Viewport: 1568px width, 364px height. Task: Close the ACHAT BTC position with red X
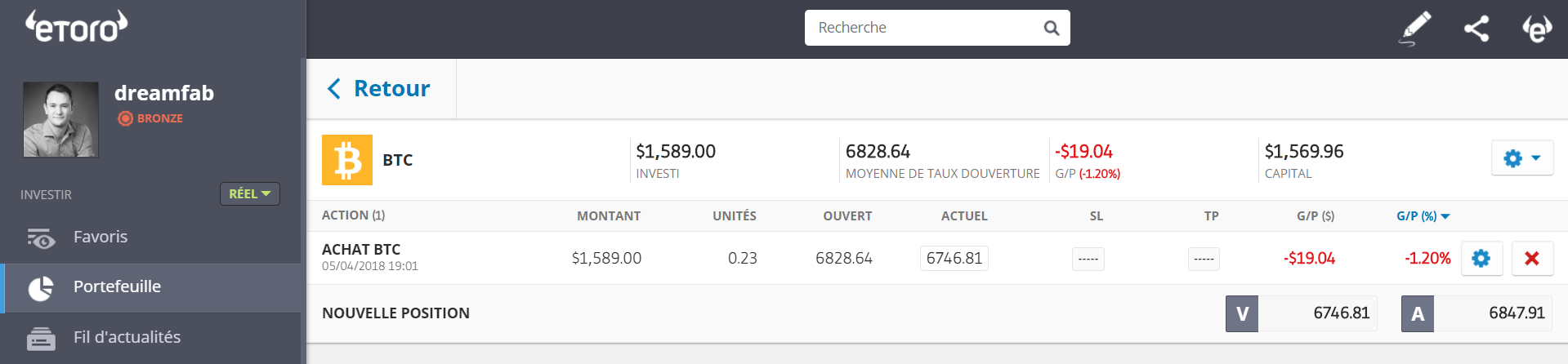point(1532,259)
